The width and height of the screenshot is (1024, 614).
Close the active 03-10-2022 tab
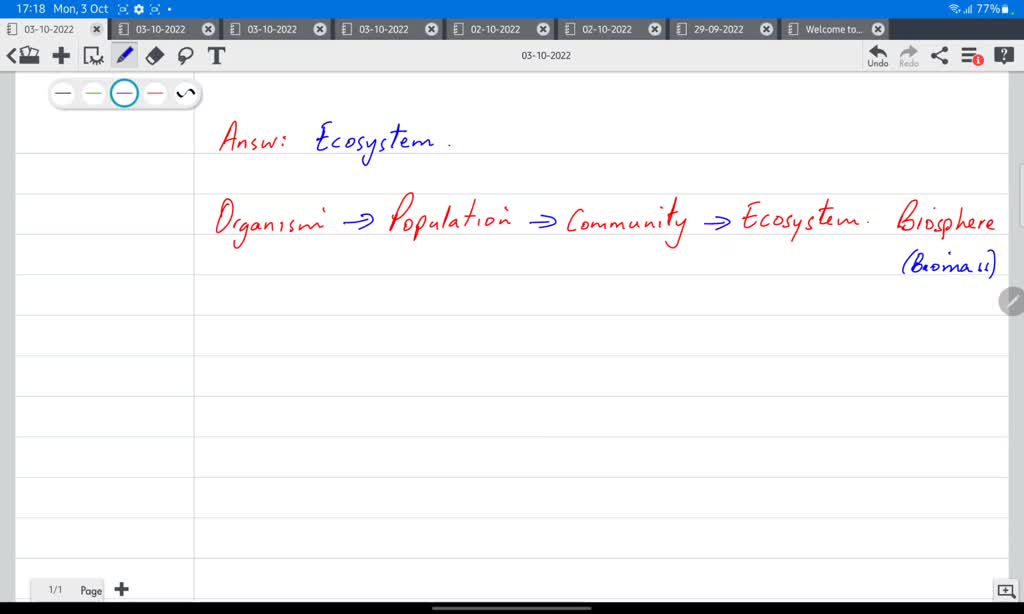point(97,29)
